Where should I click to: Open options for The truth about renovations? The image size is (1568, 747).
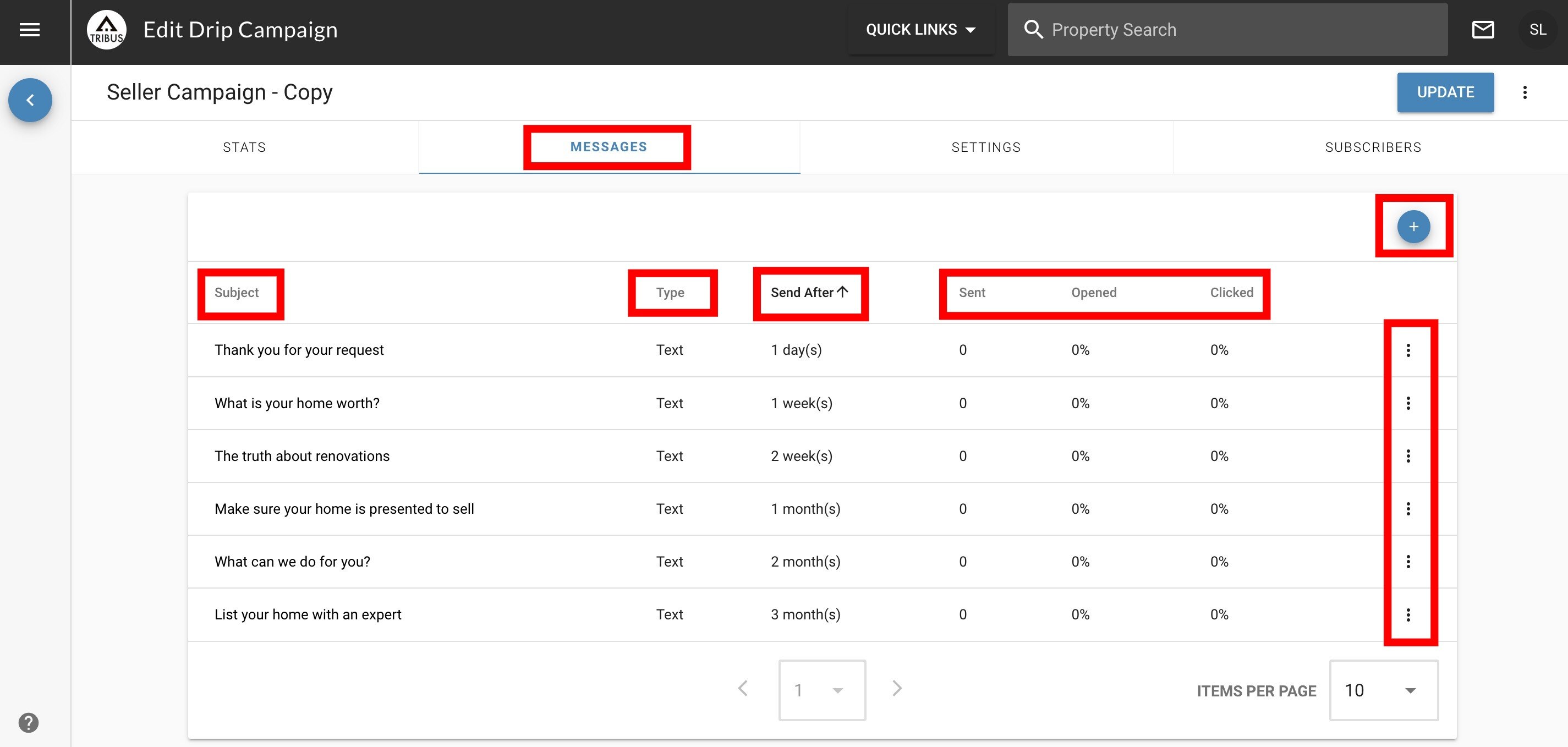[x=1408, y=456]
